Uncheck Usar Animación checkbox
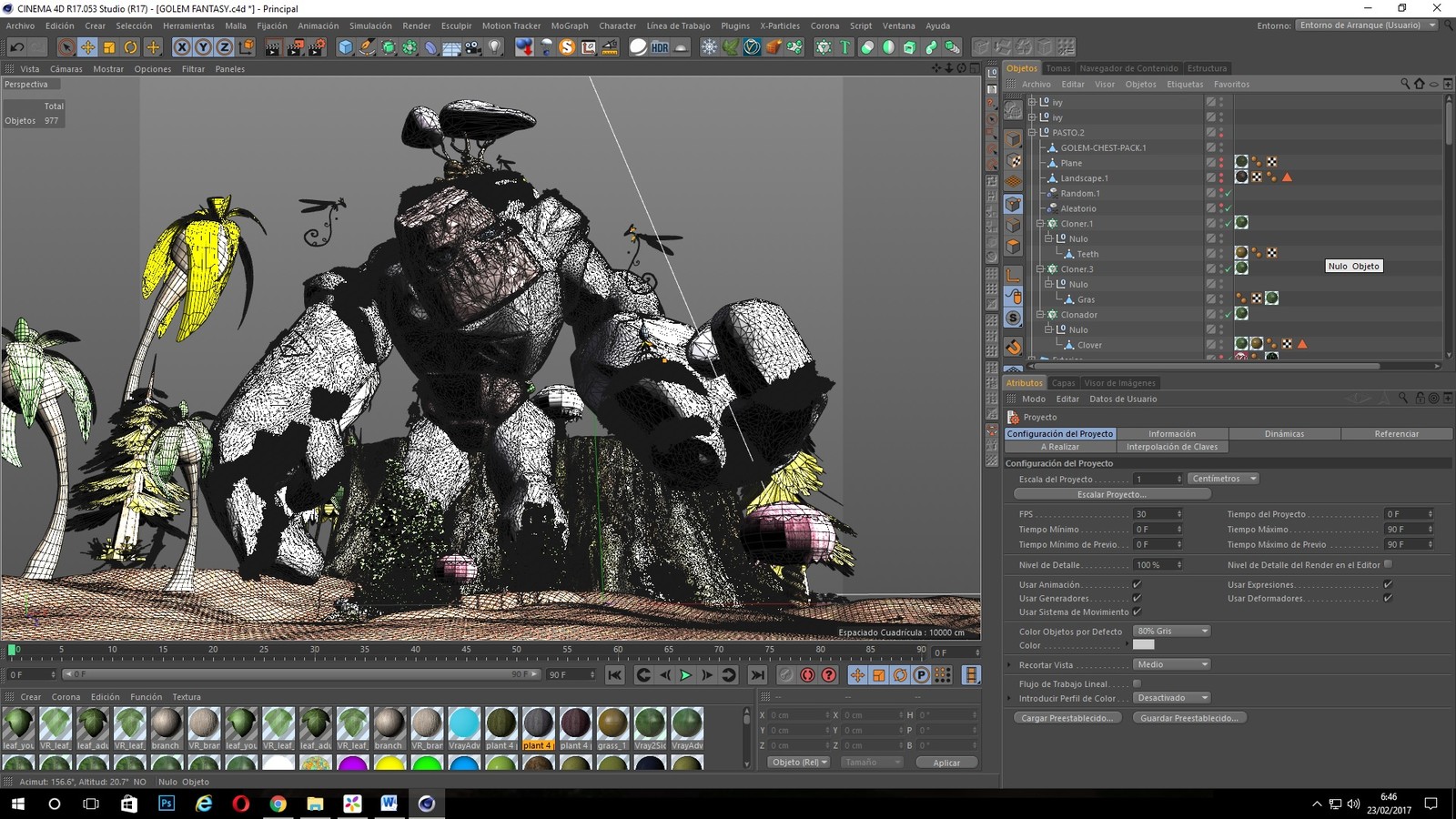This screenshot has height=819, width=1456. (x=1137, y=584)
